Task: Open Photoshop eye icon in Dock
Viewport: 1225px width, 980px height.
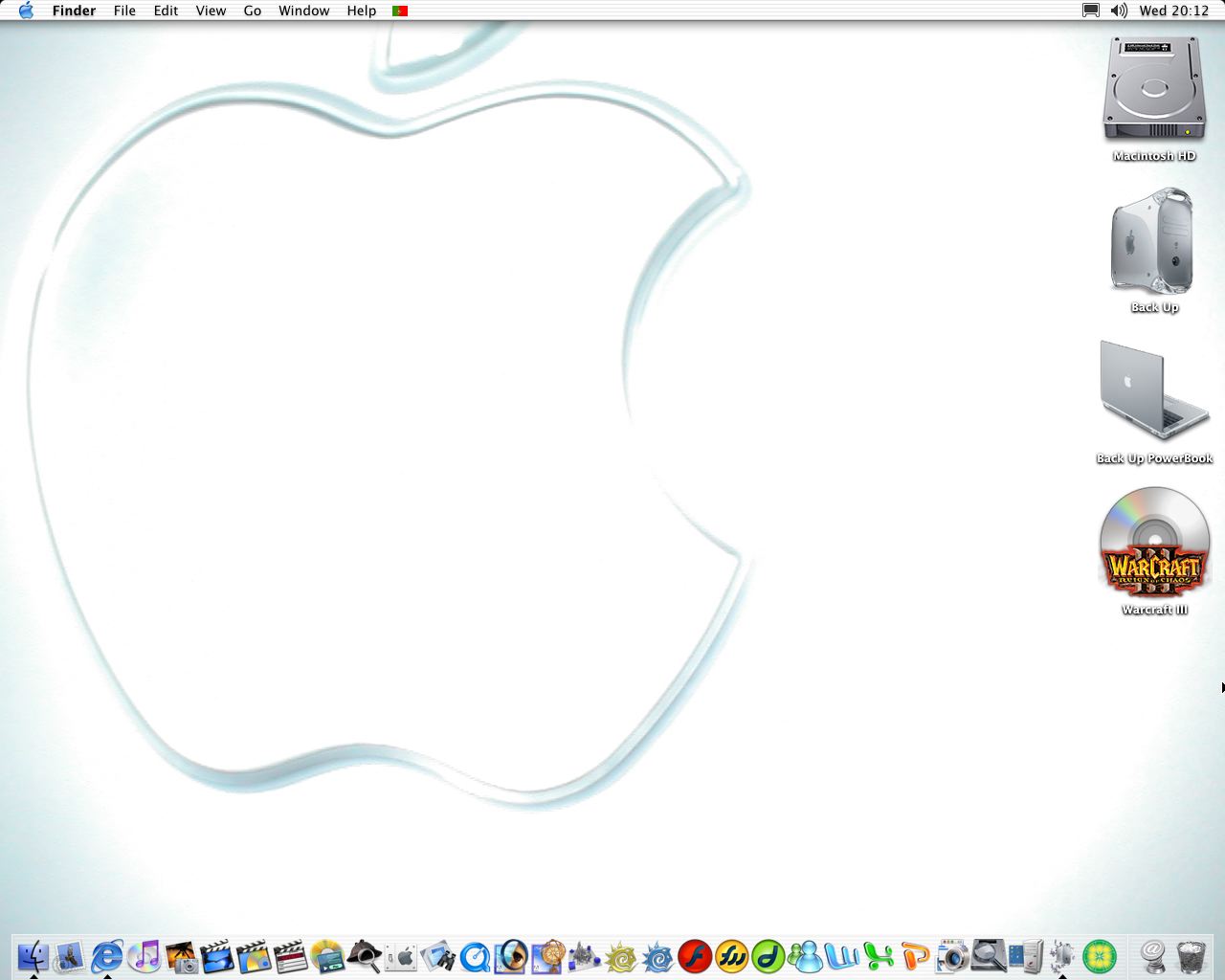Action: tap(511, 956)
